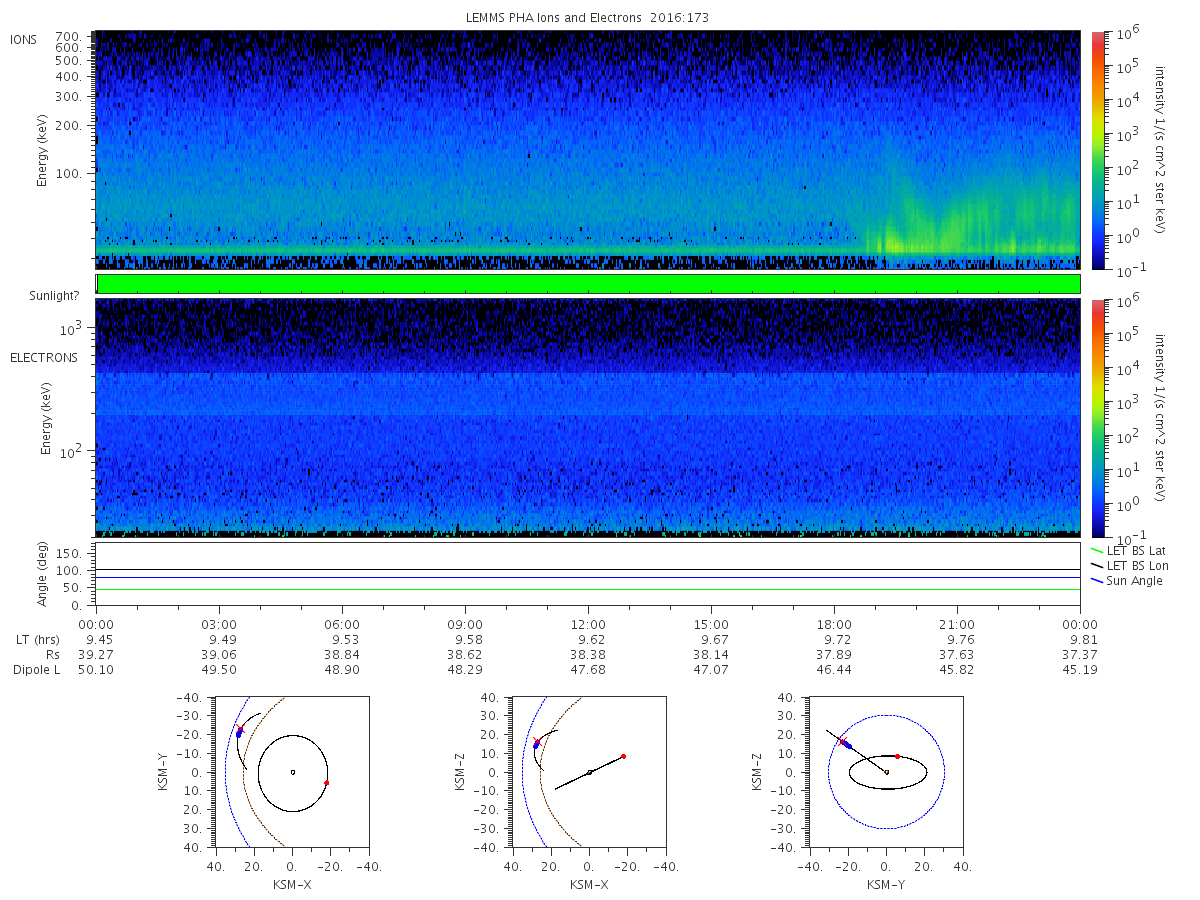1200x900 pixels.
Task: Click the 21:00 time tick label
Action: coord(958,623)
